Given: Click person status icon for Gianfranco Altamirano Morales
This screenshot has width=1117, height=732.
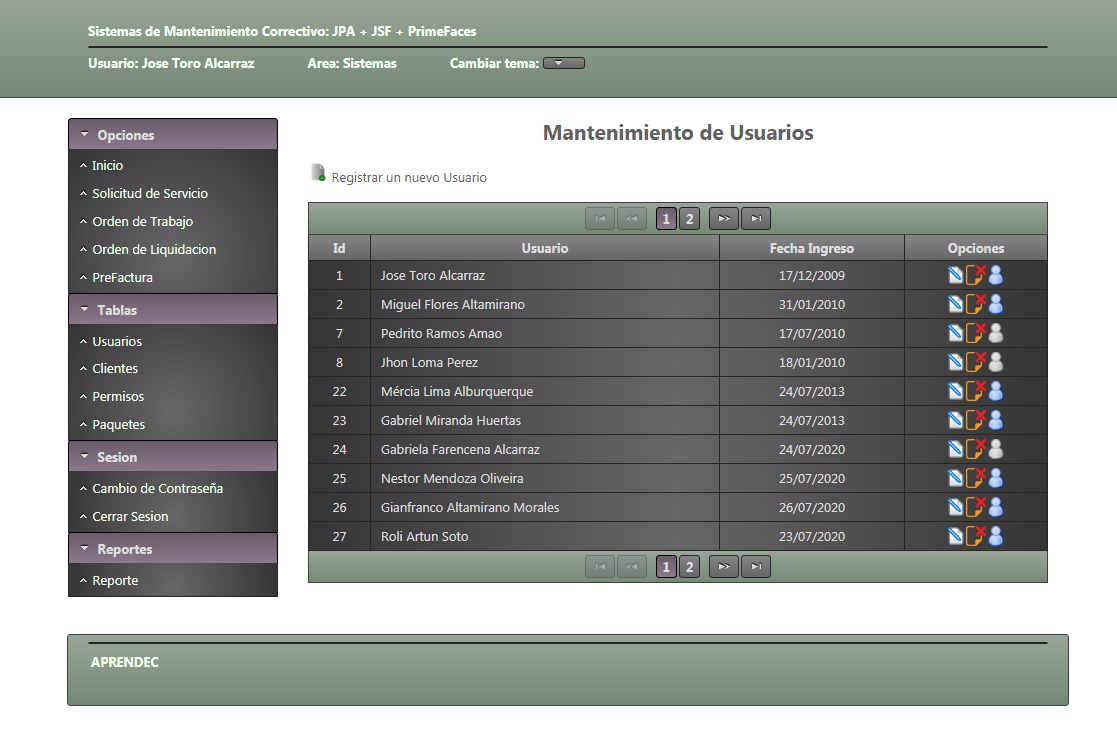Looking at the screenshot, I should click(996, 507).
